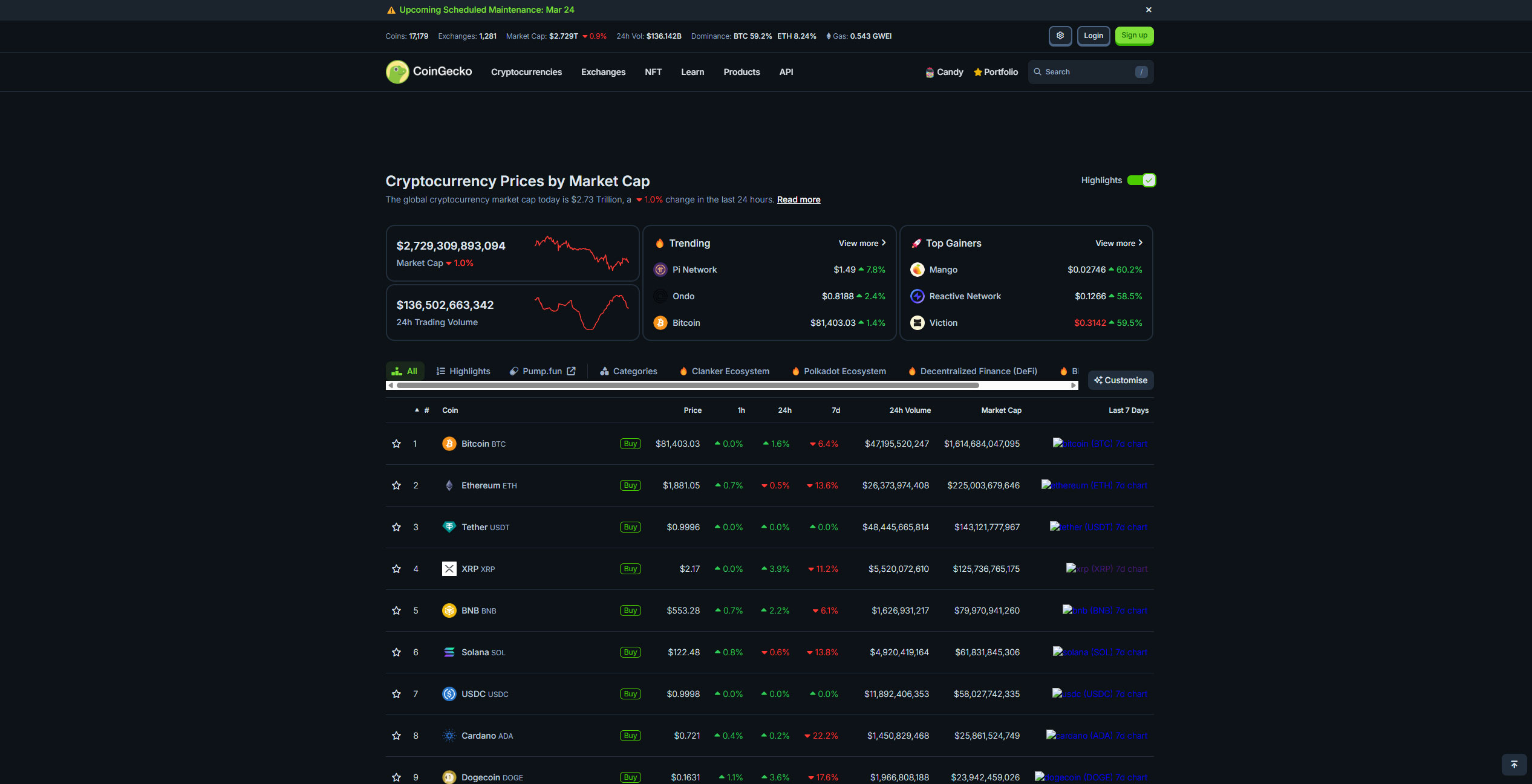Image resolution: width=1532 pixels, height=784 pixels.
Task: Click the Login button
Action: coord(1094,36)
